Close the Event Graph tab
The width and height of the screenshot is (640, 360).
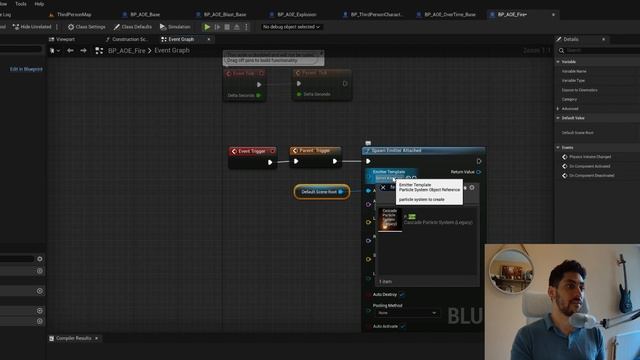pyautogui.click(x=209, y=40)
